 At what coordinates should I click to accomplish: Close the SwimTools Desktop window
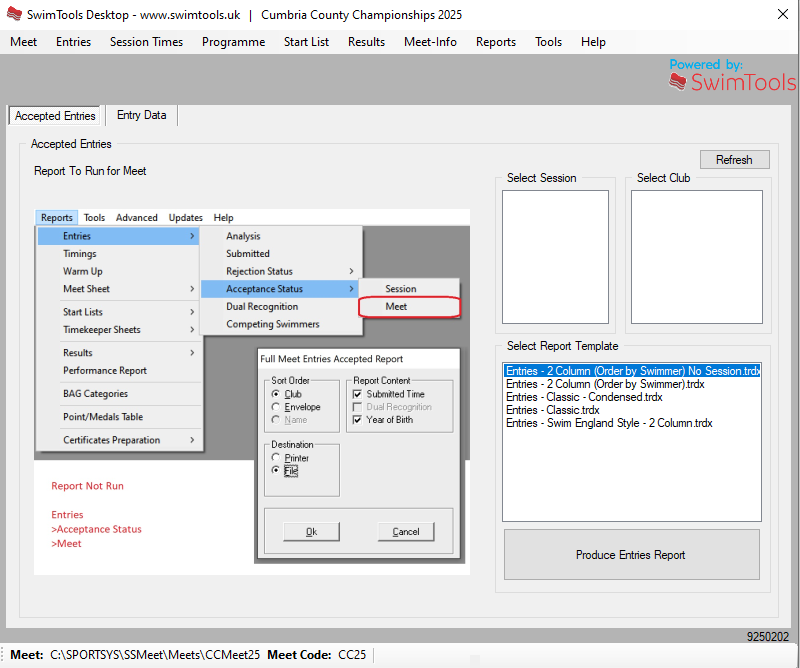[x=781, y=16]
